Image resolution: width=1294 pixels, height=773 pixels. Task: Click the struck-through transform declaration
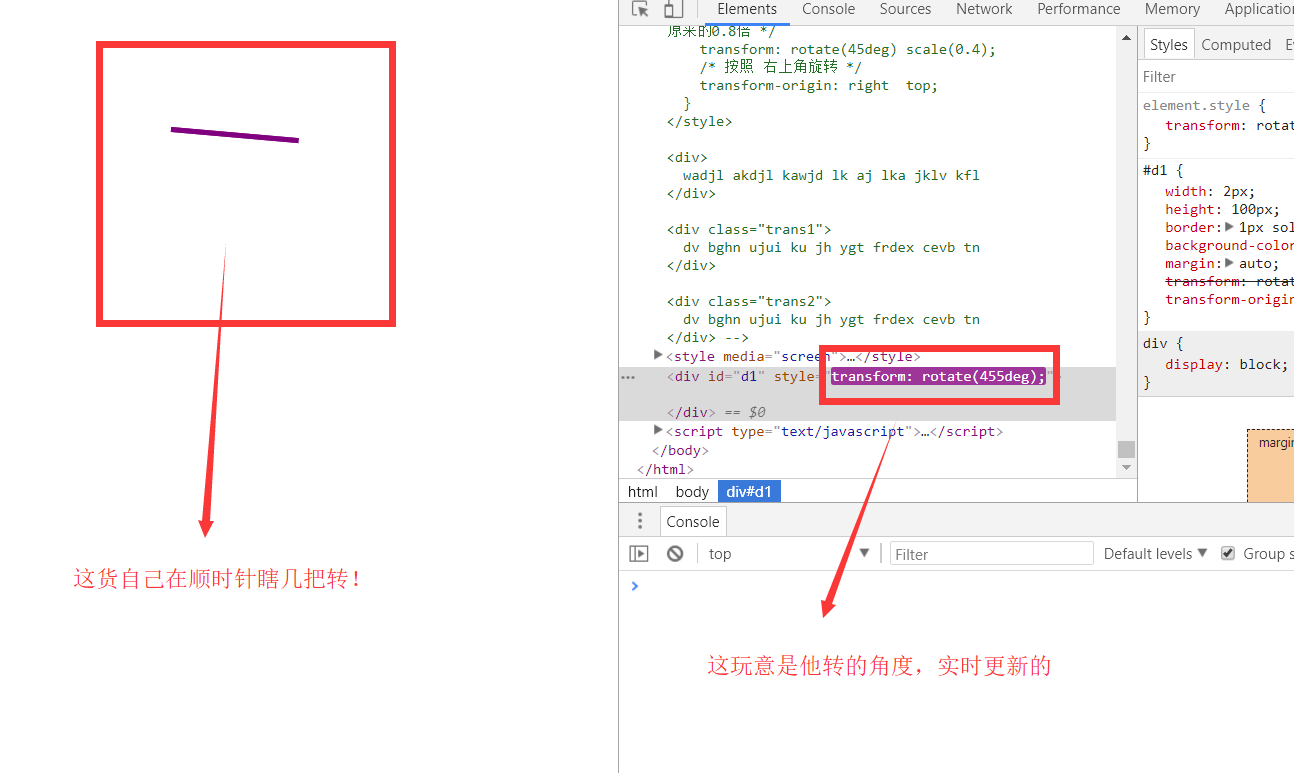(1229, 281)
